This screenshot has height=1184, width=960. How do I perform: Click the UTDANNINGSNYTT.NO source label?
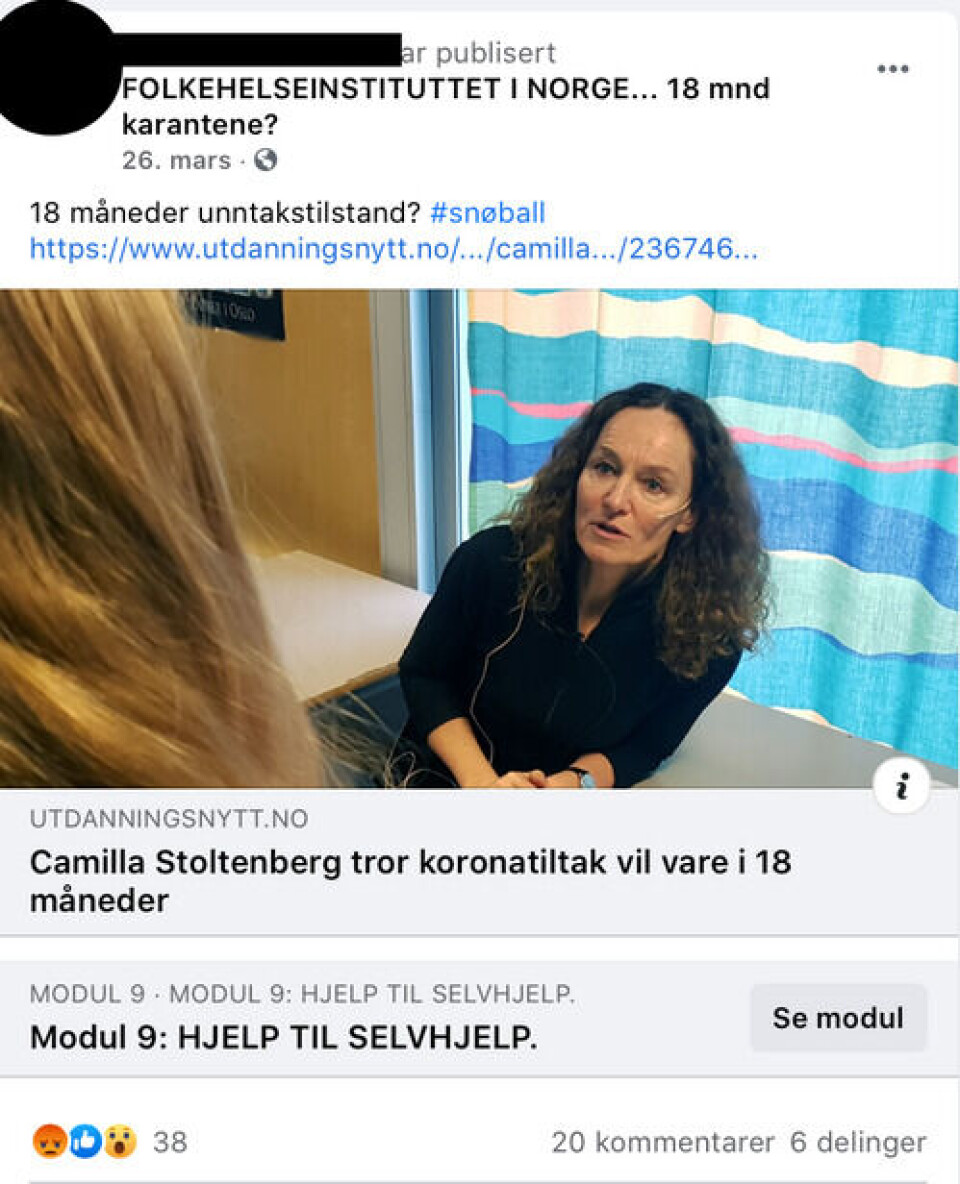[168, 819]
